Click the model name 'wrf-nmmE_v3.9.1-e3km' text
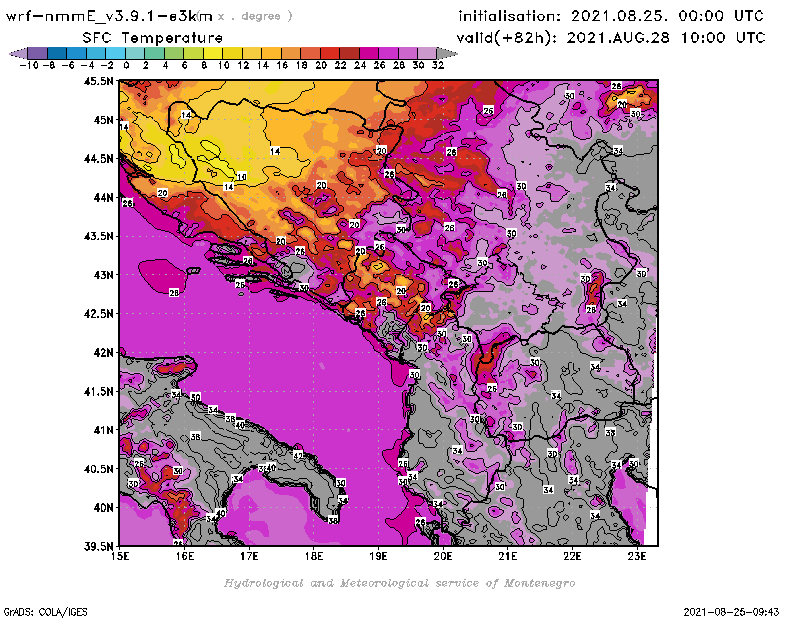 (109, 16)
